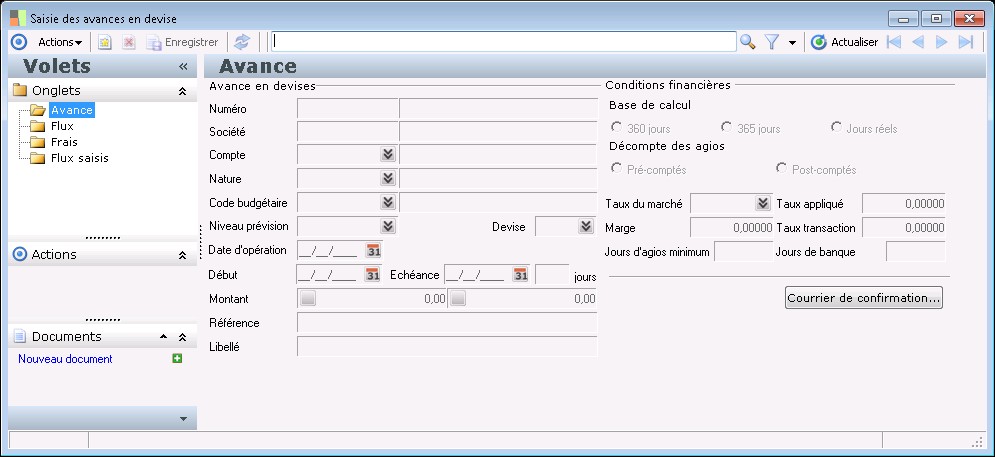Click the Documents up arrow
The height and width of the screenshot is (457, 995).
click(163, 337)
